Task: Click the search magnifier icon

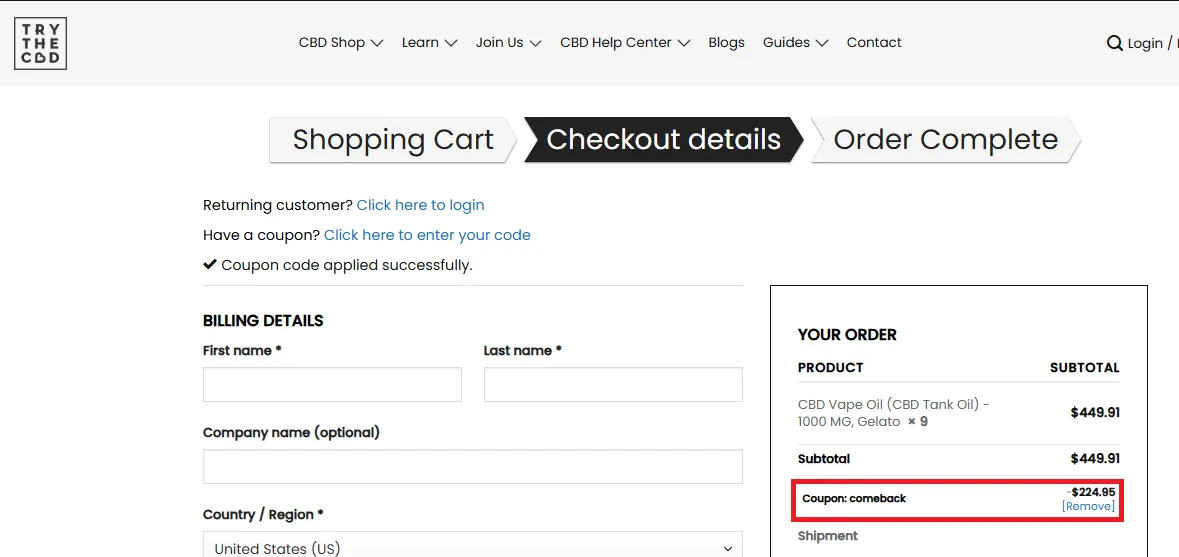Action: (x=1114, y=43)
